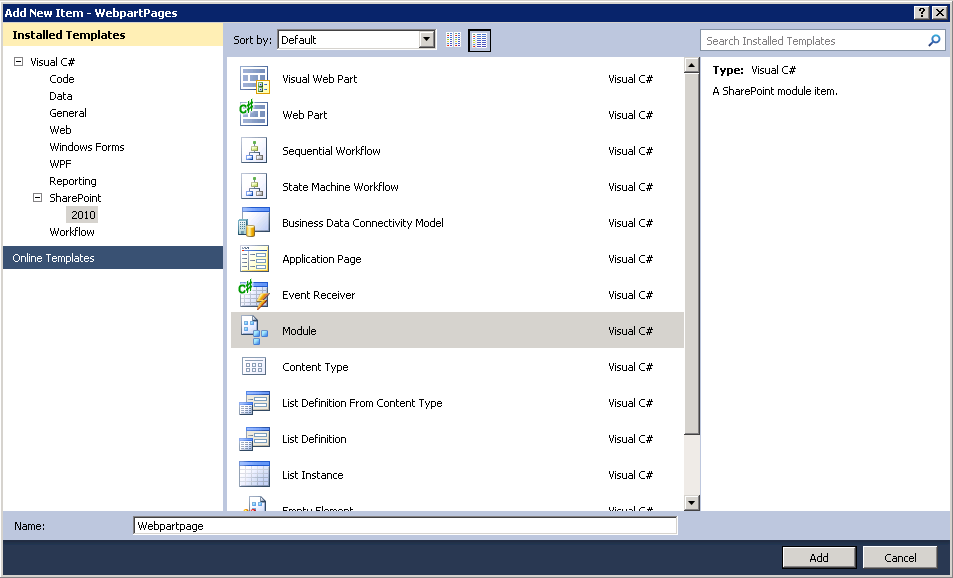The image size is (953, 578).
Task: Select the Event Receiver text
Action: (x=318, y=295)
